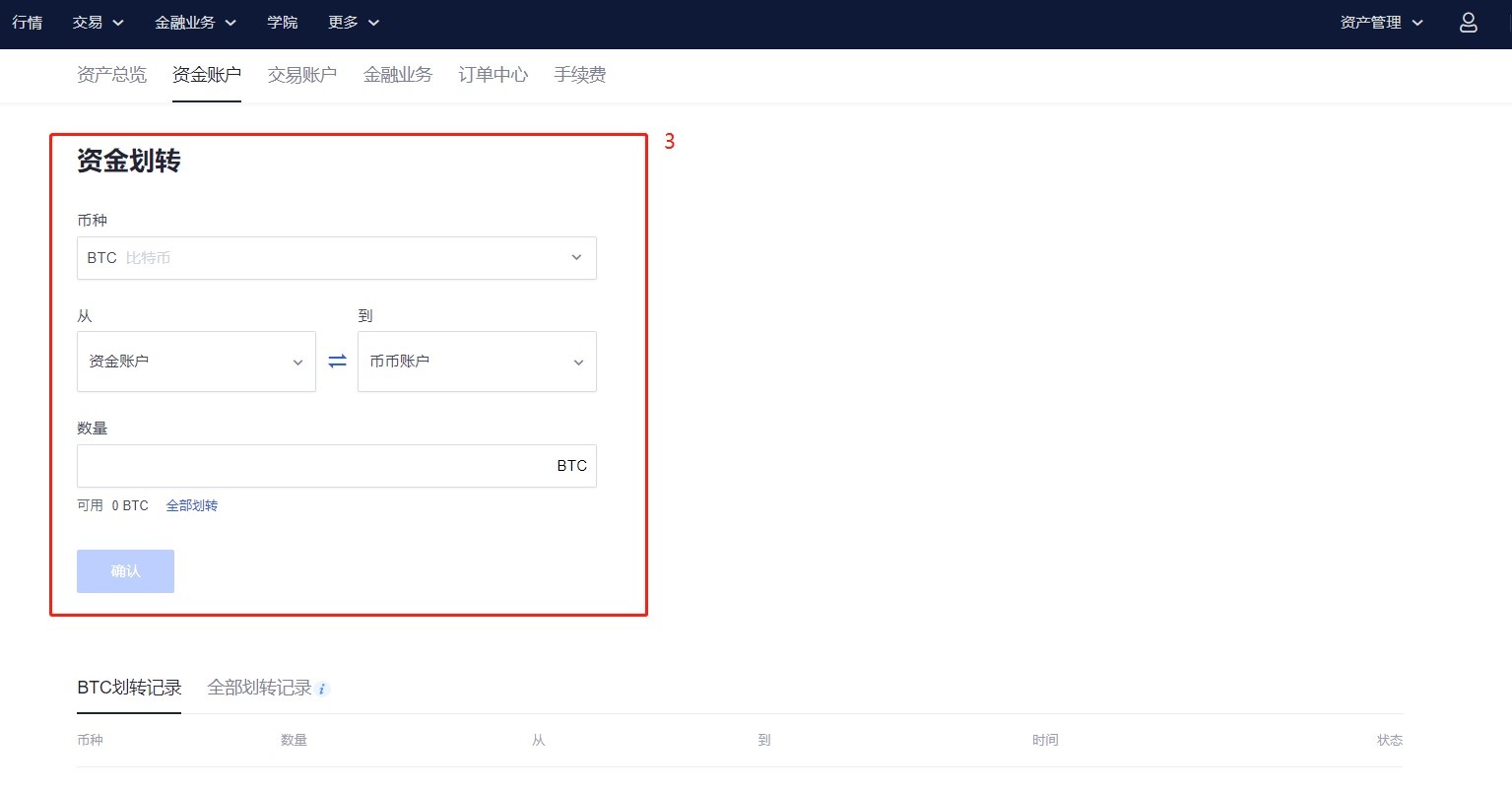The image size is (1512, 792).
Task: Switch to the 资产总览 tab
Action: [x=111, y=75]
